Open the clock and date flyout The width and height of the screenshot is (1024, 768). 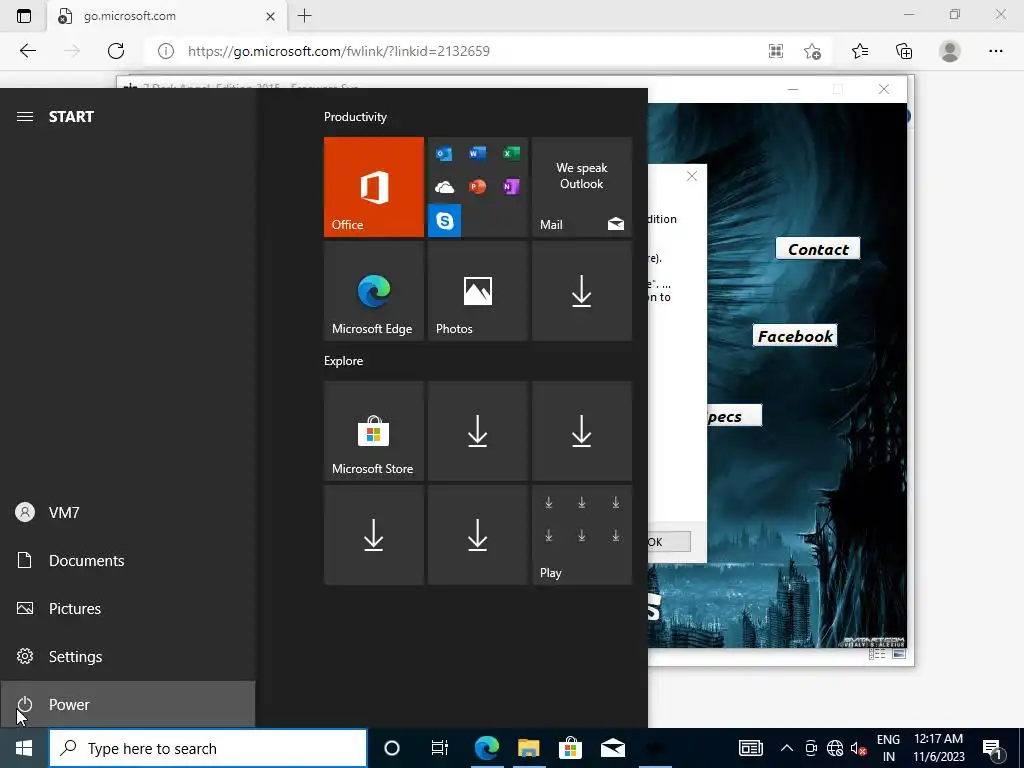(x=938, y=748)
